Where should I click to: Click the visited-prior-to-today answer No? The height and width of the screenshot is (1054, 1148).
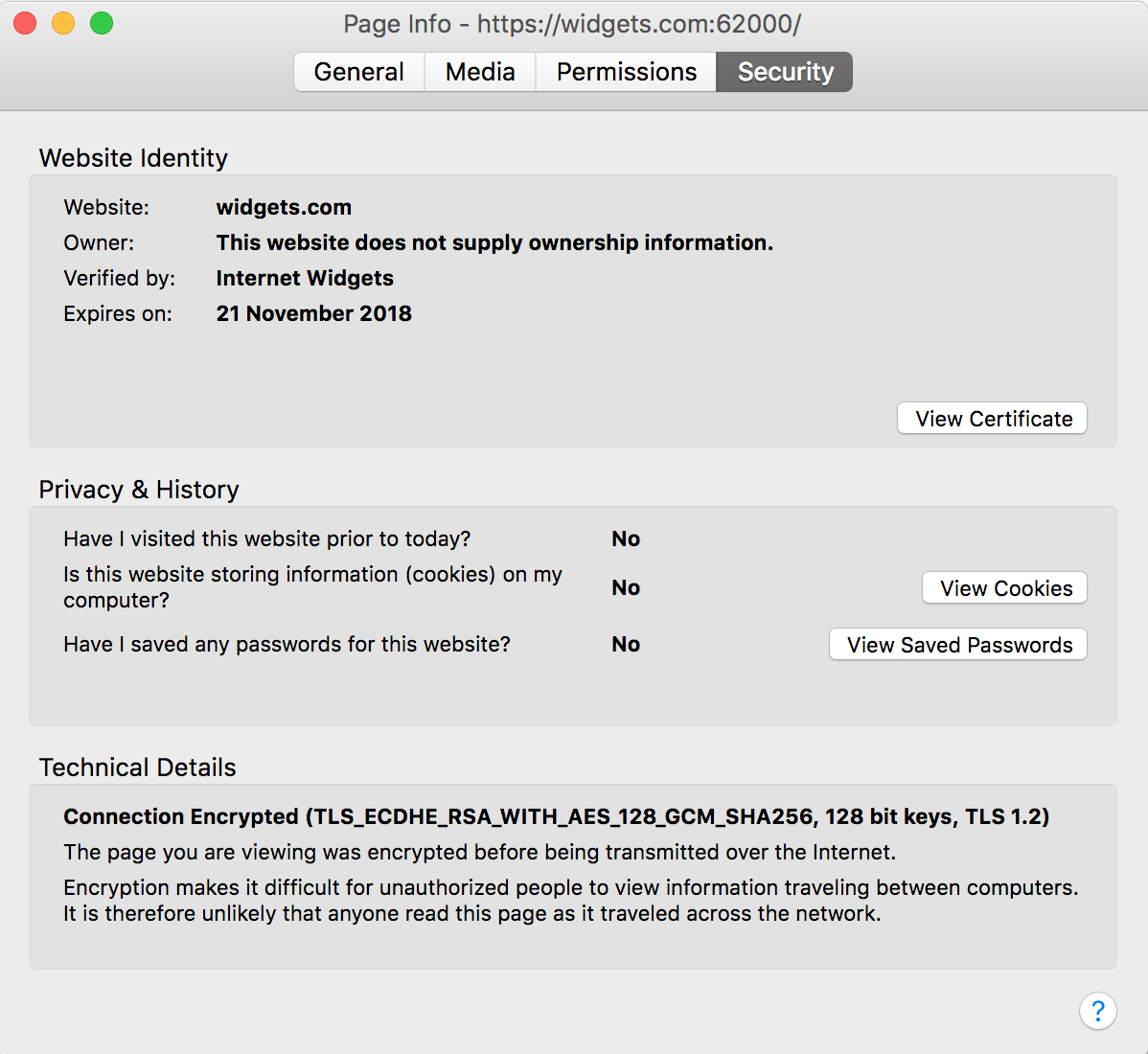point(625,538)
